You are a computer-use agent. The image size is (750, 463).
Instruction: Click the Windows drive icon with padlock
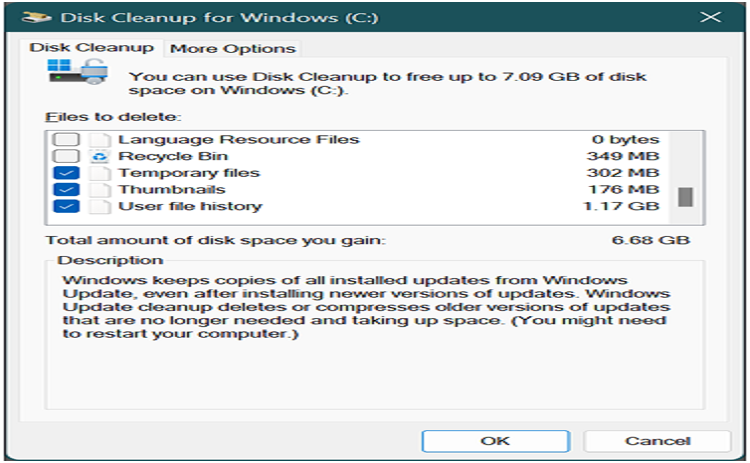(x=78, y=71)
